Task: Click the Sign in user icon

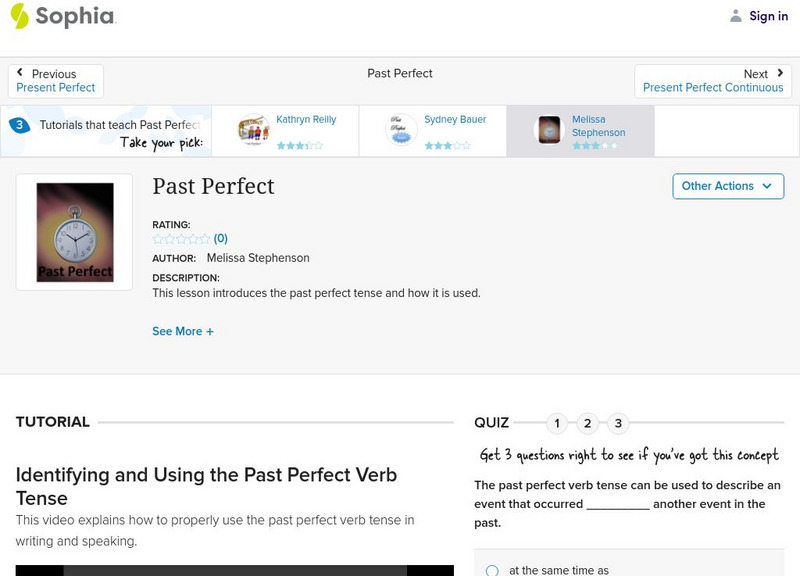Action: [x=736, y=16]
